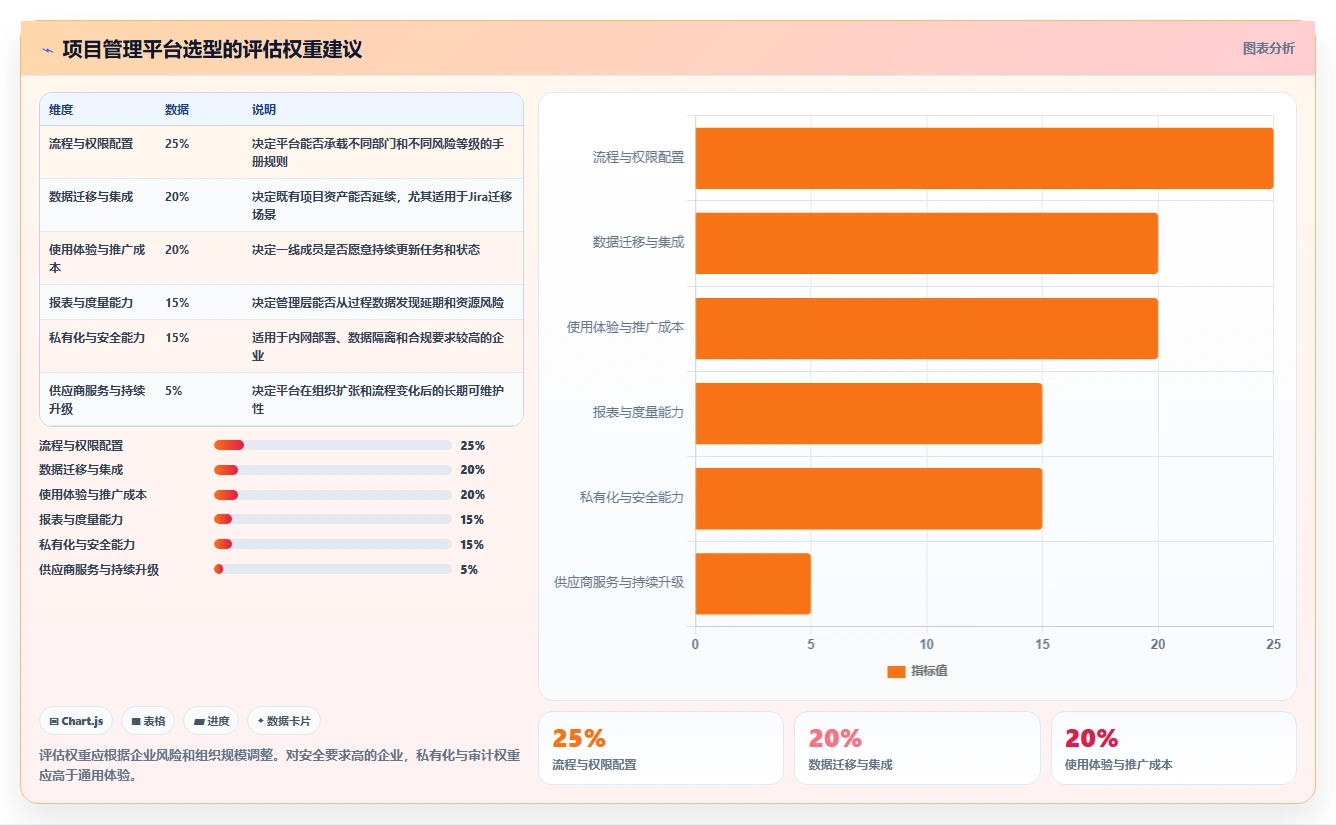Click the 供应商服务与持续升级 table row name
1336x825 pixels.
(x=97, y=399)
